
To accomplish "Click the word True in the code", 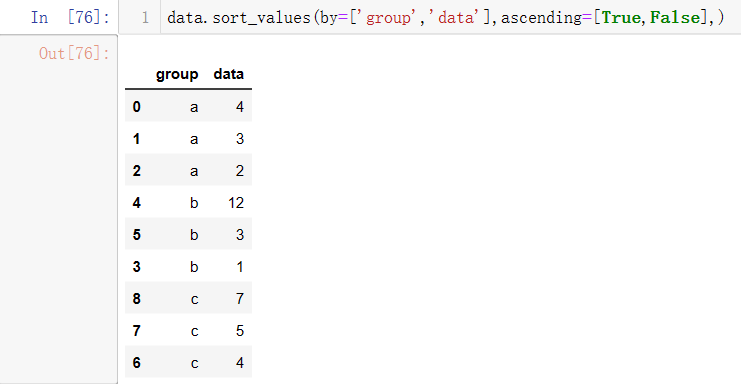I will point(620,17).
